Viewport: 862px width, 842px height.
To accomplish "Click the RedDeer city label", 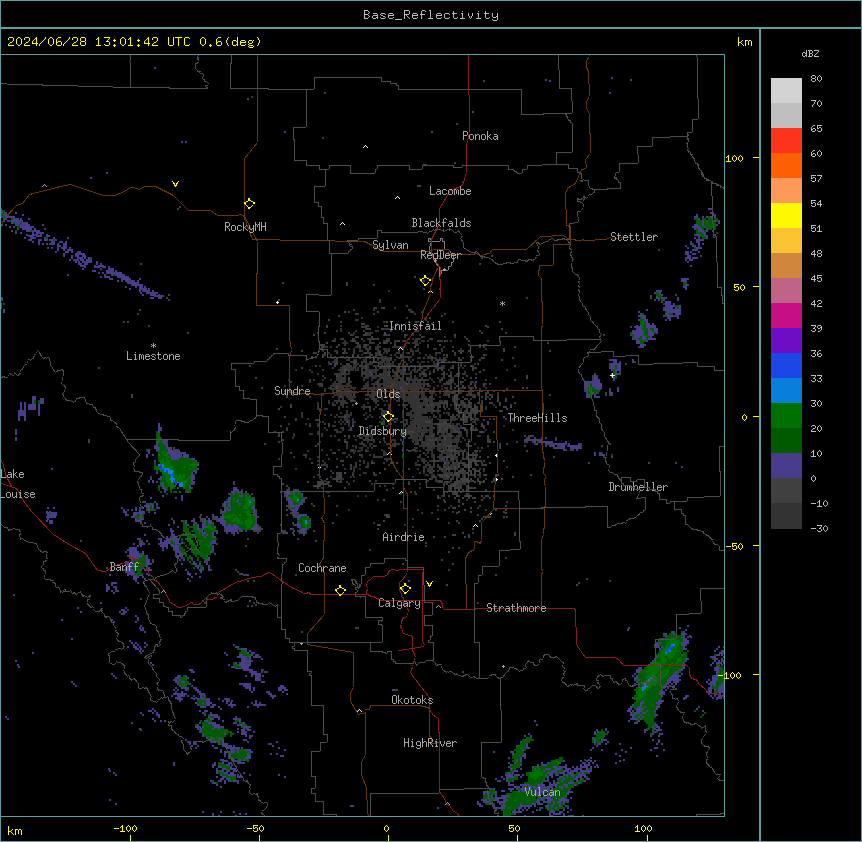I will tap(440, 255).
